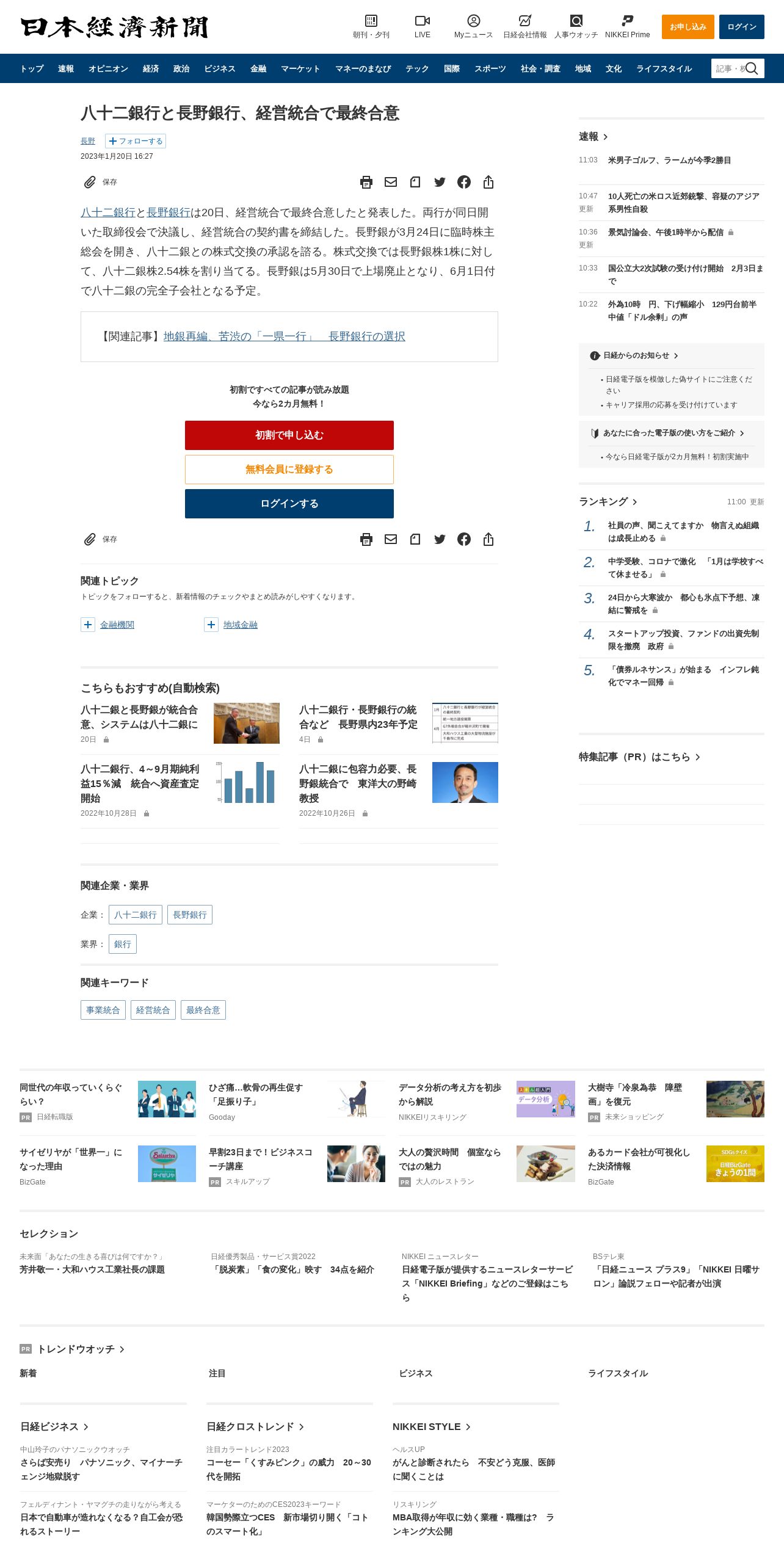Open 米男子ゴルフ、ラームが今季2勝目 headline
Screen dimensions: 784x1568
[x=669, y=160]
